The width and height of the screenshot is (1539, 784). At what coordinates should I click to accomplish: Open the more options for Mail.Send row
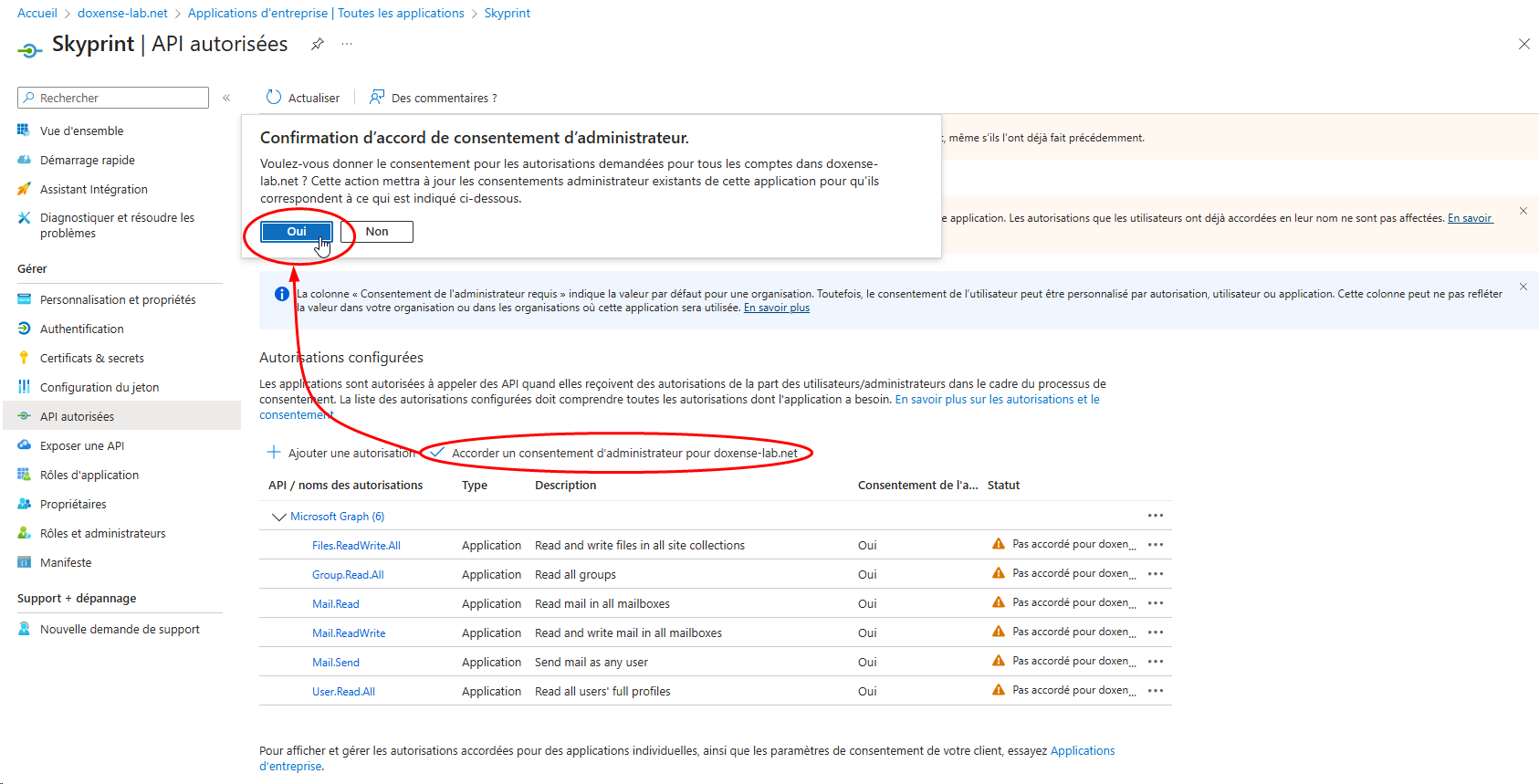[1156, 662]
